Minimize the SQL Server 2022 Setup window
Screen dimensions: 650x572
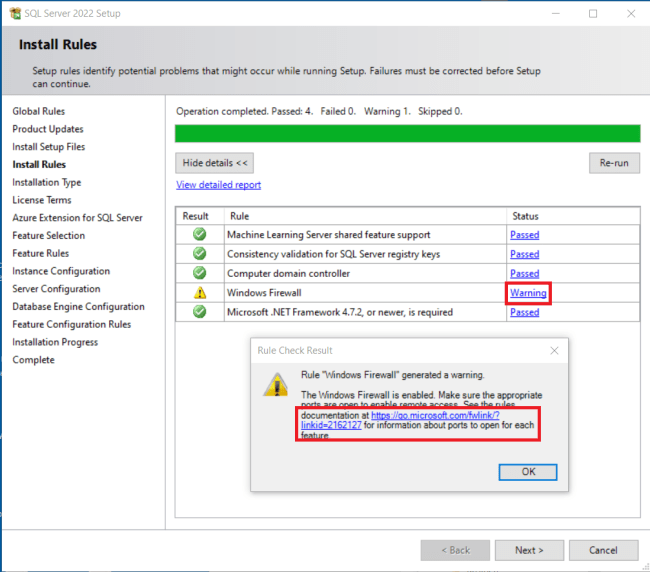click(556, 14)
